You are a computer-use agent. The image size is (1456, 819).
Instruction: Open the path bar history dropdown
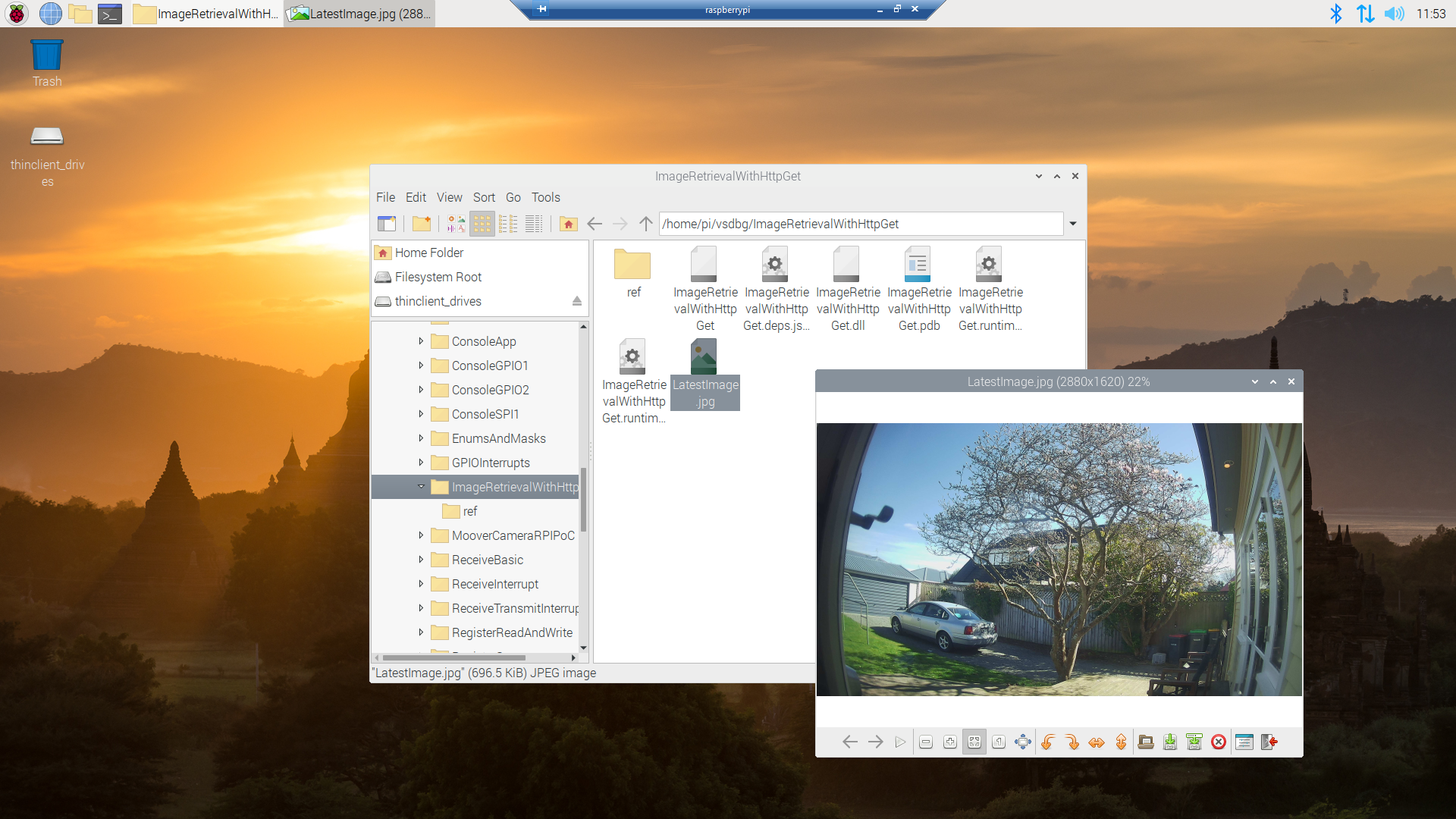point(1073,224)
